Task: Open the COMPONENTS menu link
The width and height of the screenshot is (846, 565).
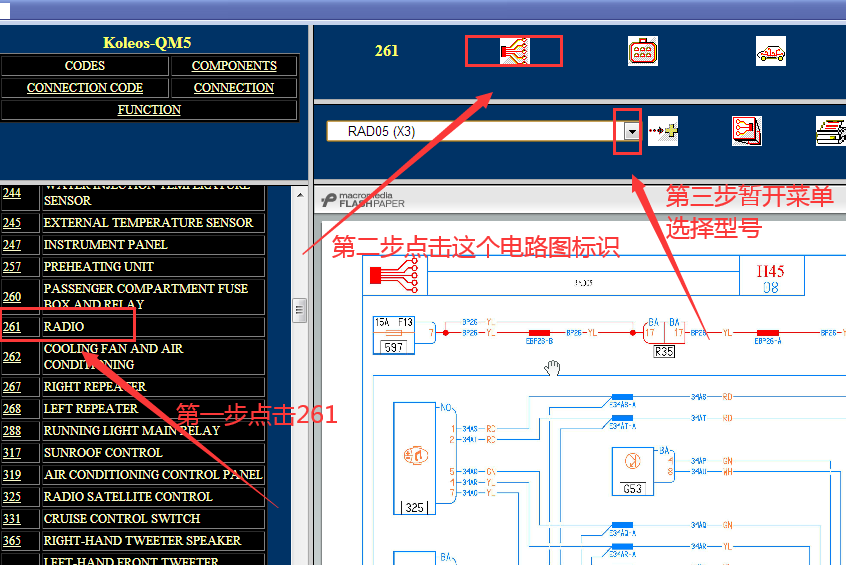Action: [234, 66]
